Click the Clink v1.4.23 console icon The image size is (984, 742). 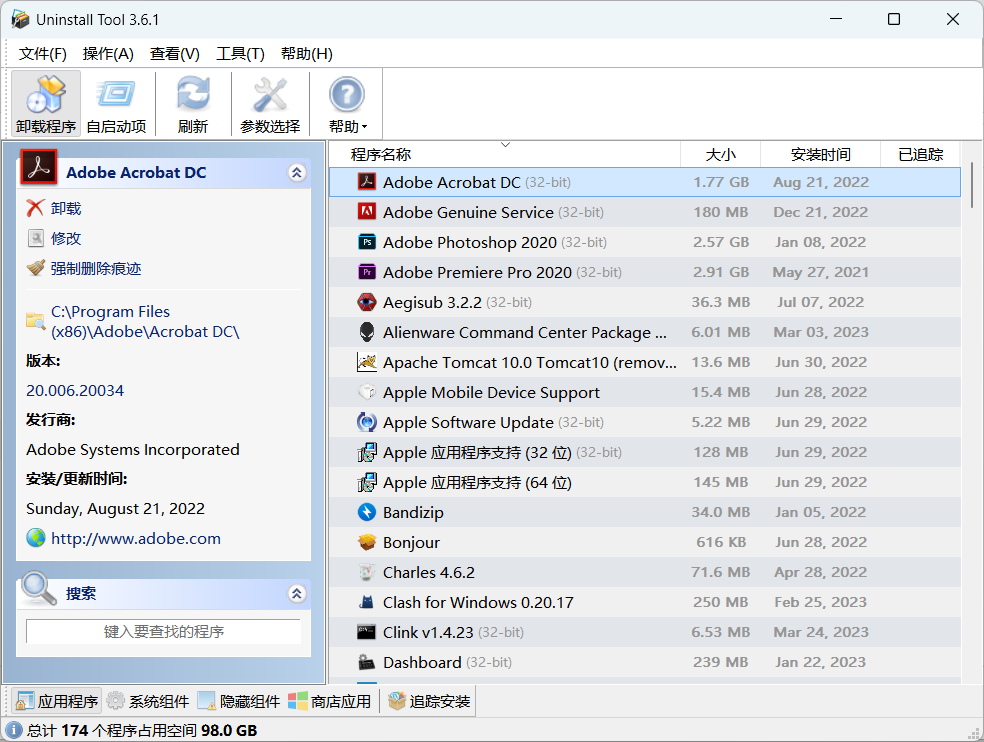pyautogui.click(x=366, y=632)
